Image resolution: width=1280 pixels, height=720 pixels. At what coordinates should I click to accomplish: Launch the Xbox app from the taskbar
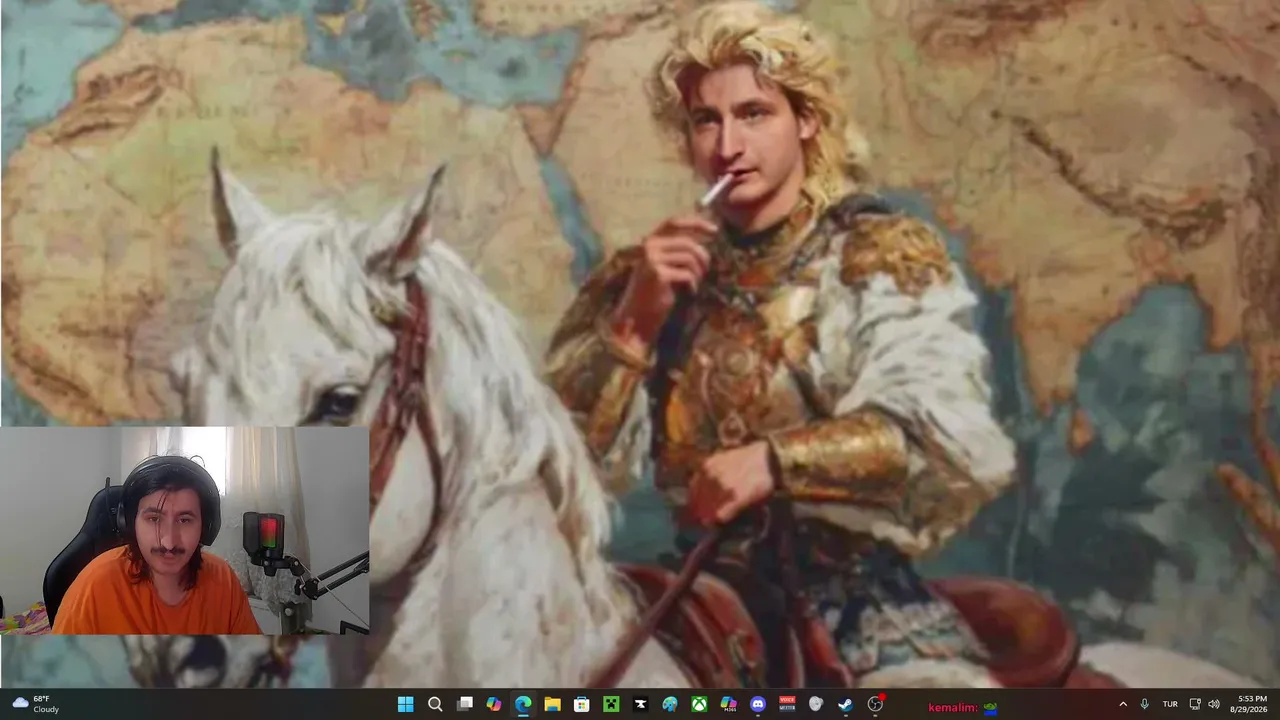[699, 704]
